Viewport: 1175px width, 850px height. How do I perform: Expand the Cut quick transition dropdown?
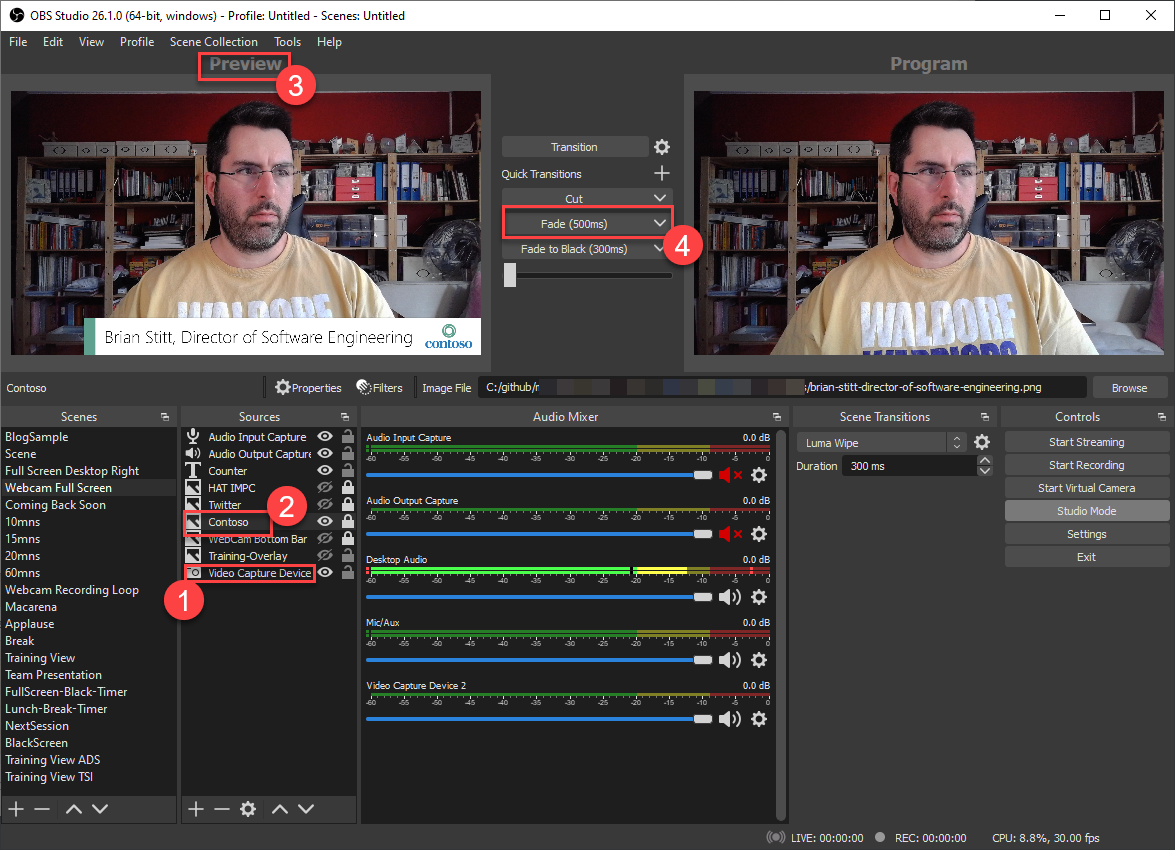pos(659,198)
